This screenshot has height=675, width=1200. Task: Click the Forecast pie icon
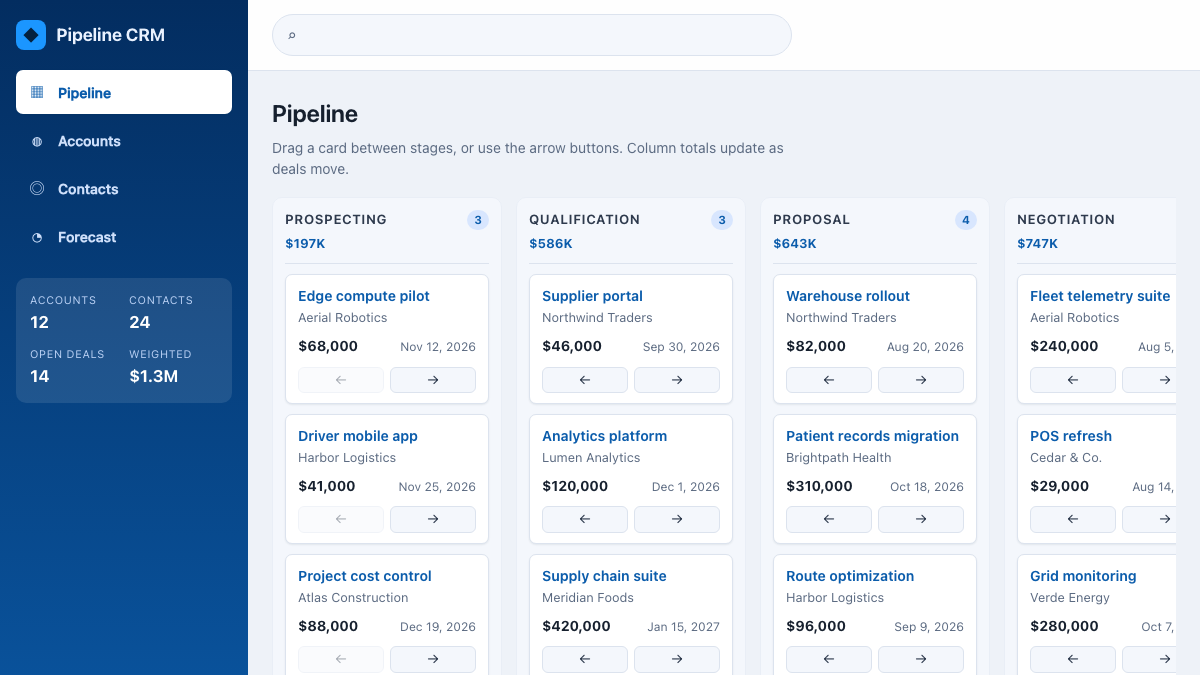(37, 237)
